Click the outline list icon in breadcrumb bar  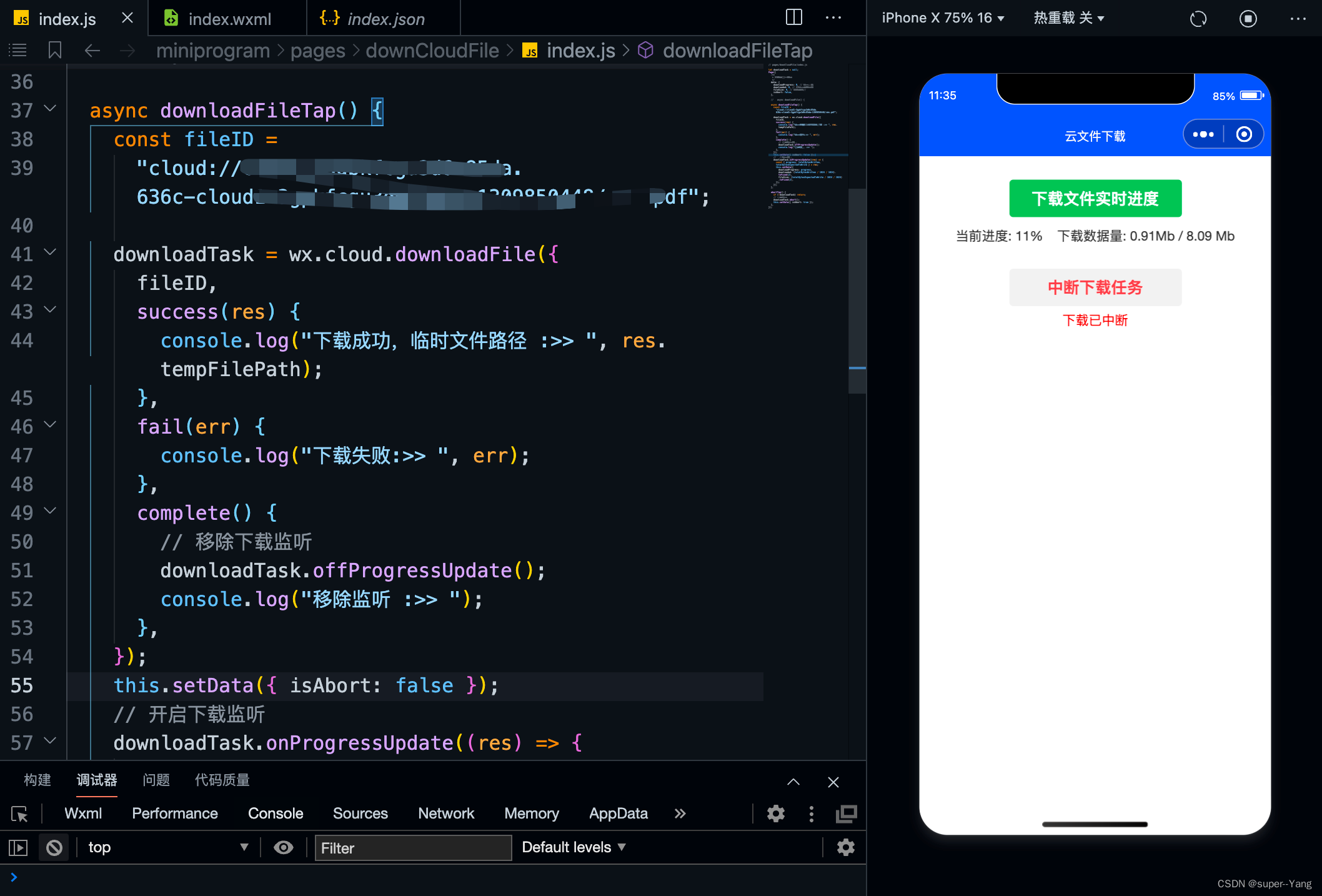[x=17, y=50]
